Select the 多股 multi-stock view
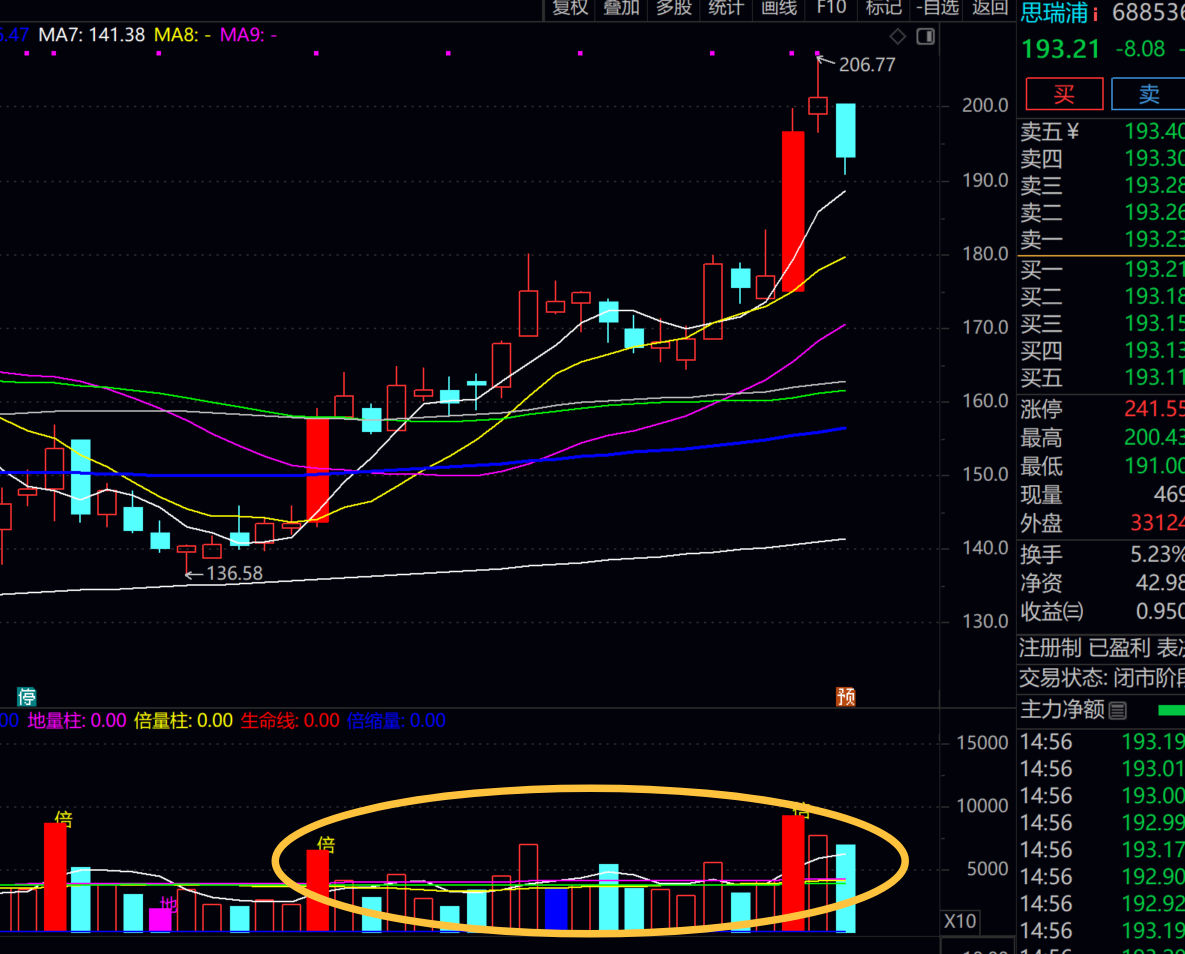 point(673,8)
